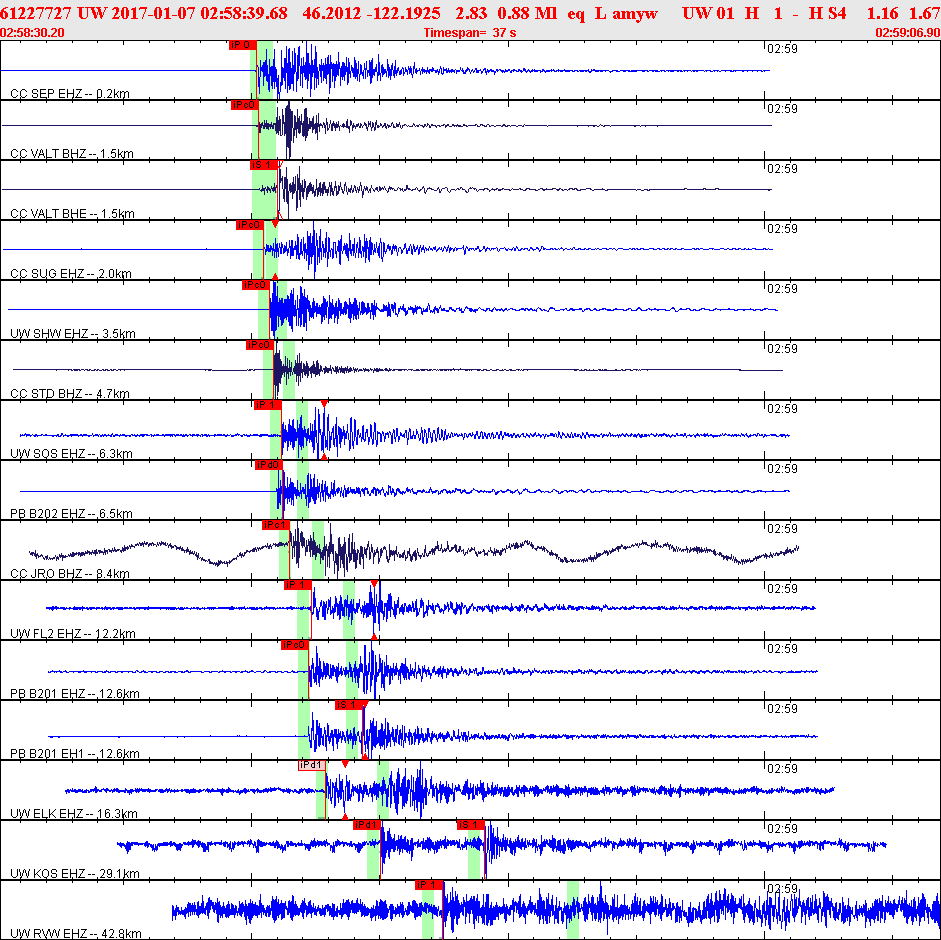Select the unfilled P pick flag on ELK EHZ
The height and width of the screenshot is (940, 941).
coord(312,765)
